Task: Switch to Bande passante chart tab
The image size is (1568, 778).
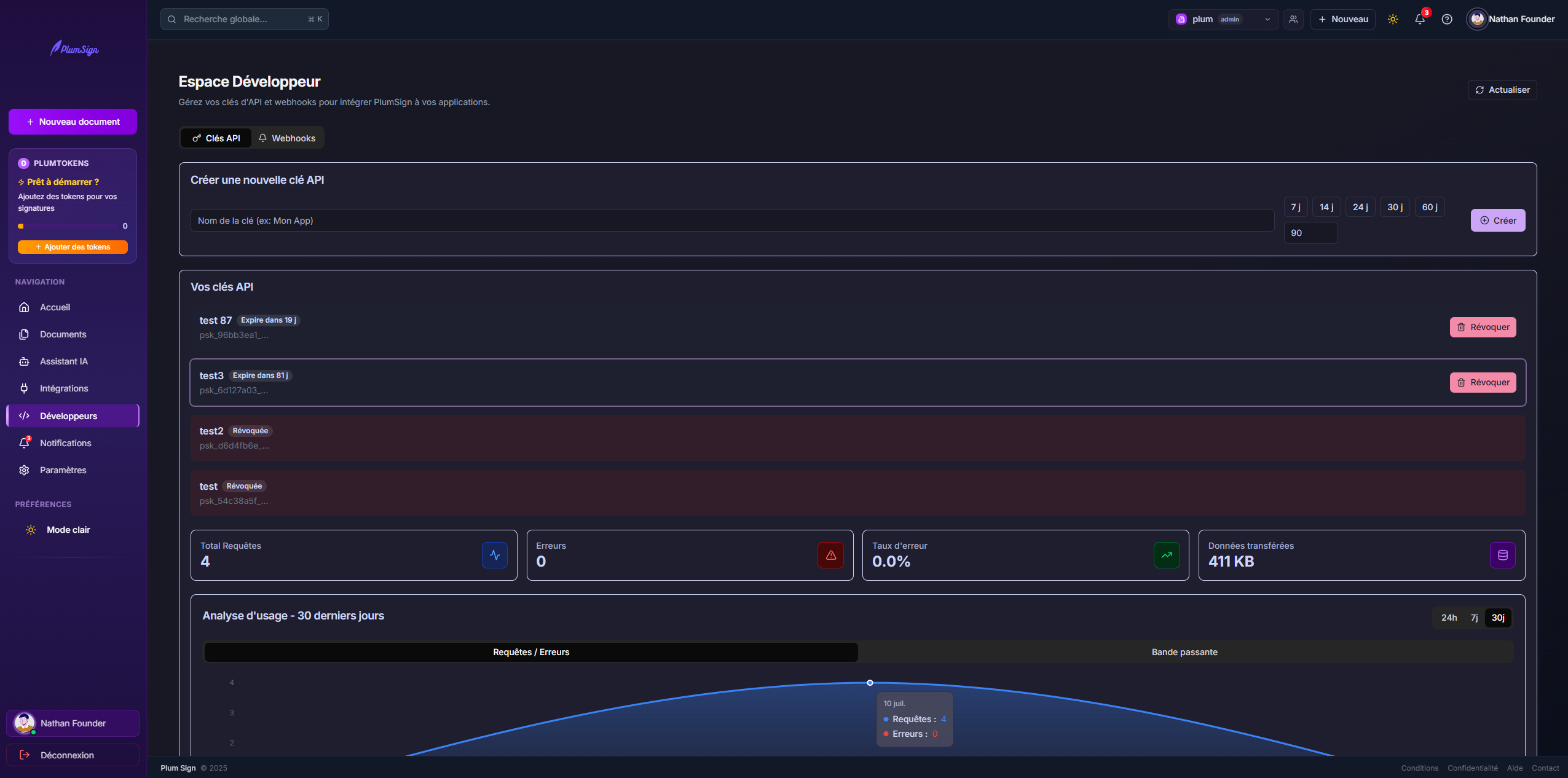Action: (1184, 652)
